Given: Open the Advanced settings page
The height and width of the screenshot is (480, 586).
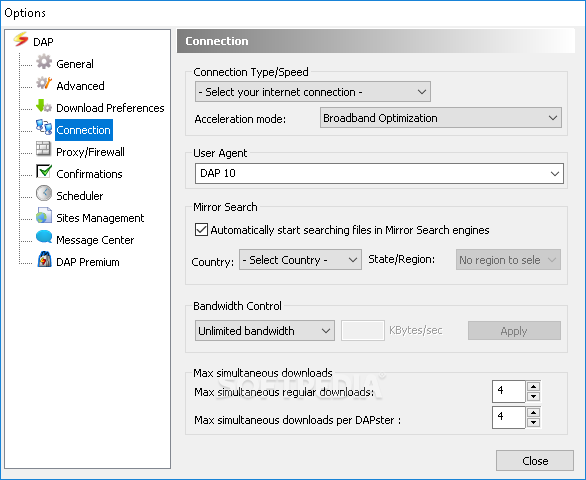Looking at the screenshot, I should (80, 86).
